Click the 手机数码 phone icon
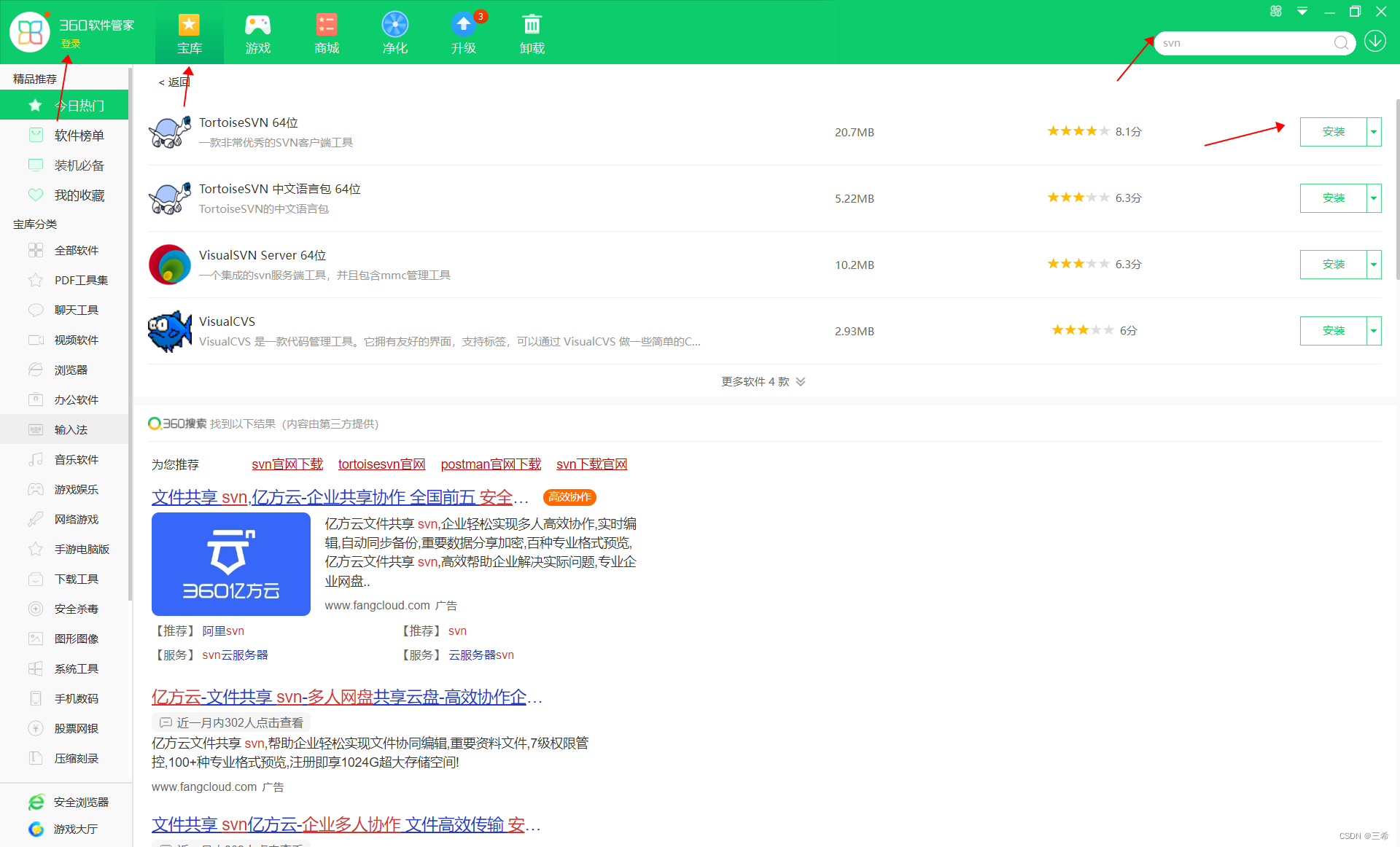The height and width of the screenshot is (847, 1400). pyautogui.click(x=35, y=698)
